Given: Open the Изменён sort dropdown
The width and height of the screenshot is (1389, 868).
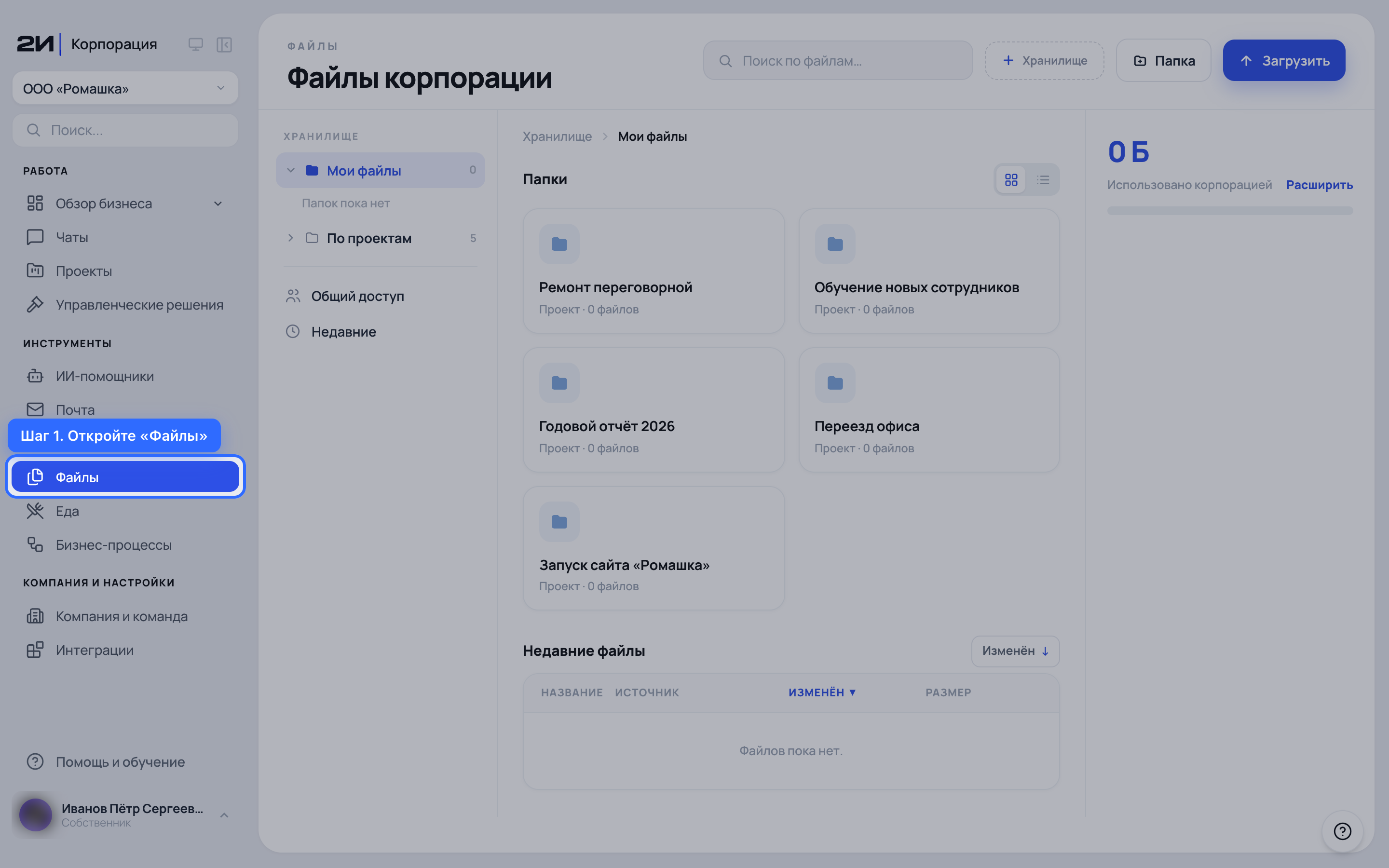Looking at the screenshot, I should point(1015,651).
